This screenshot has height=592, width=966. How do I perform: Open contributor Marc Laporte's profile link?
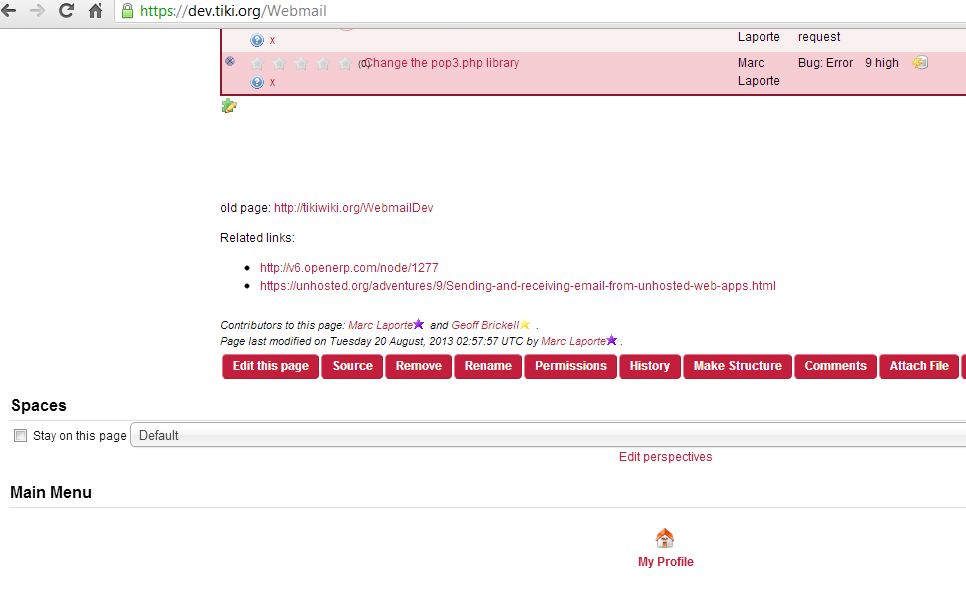[381, 325]
